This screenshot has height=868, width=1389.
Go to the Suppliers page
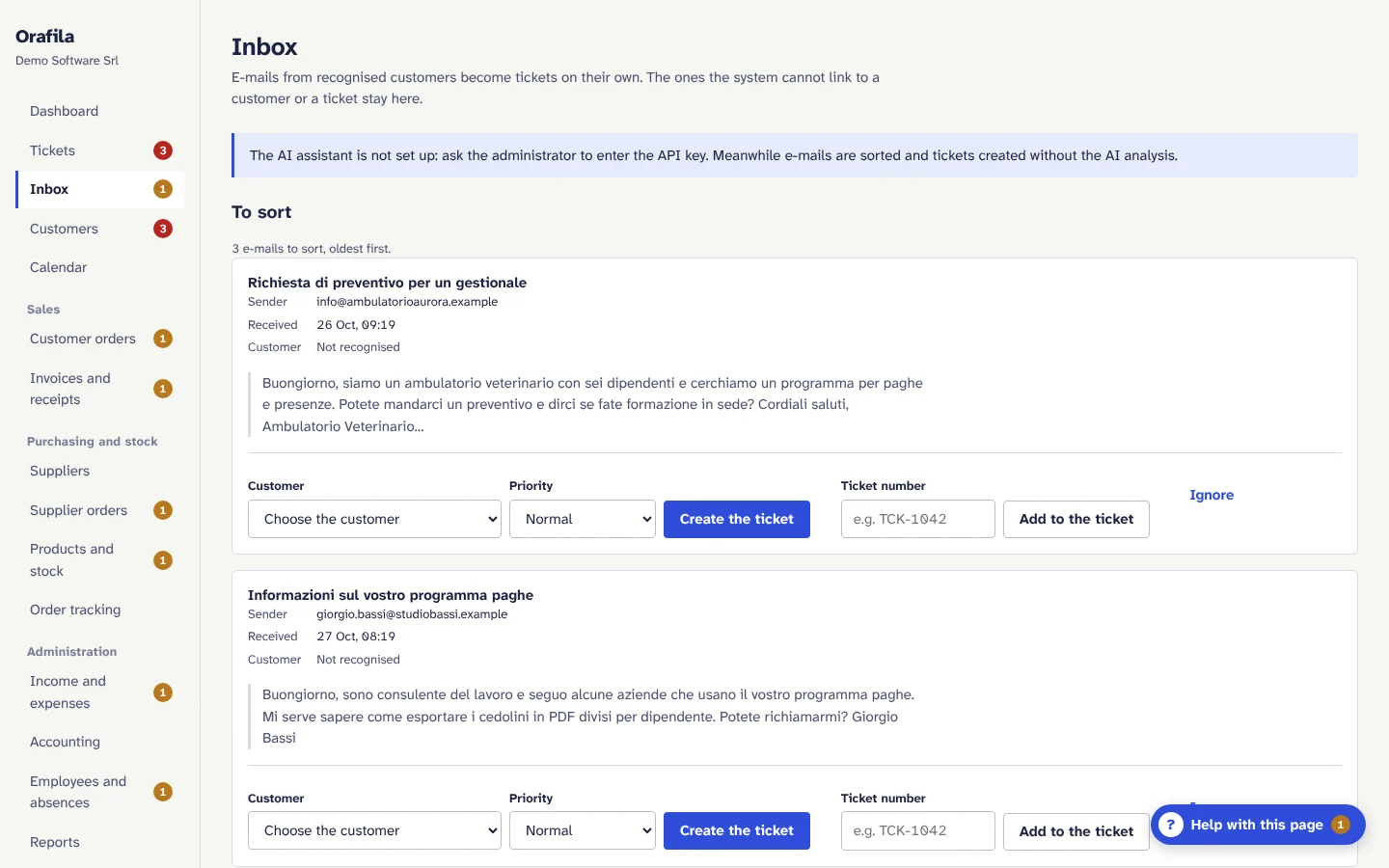100,471
